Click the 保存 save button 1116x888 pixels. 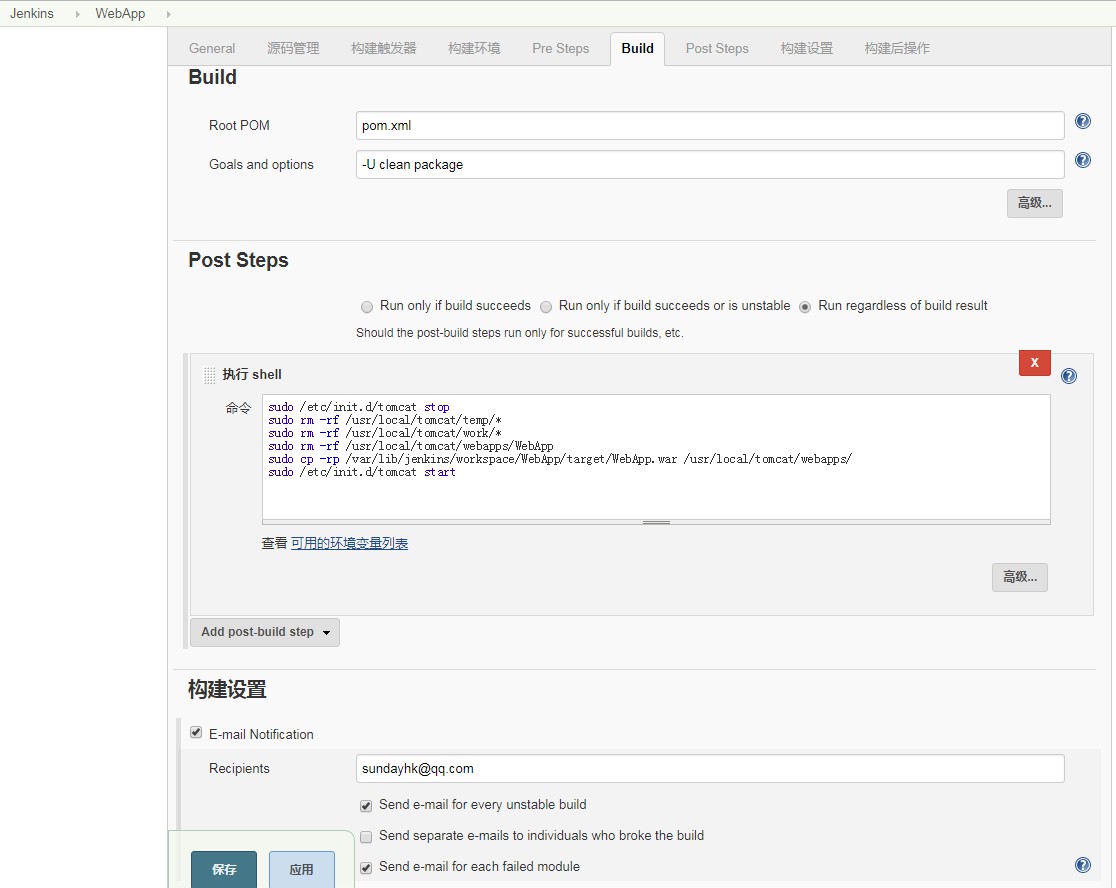(x=224, y=869)
